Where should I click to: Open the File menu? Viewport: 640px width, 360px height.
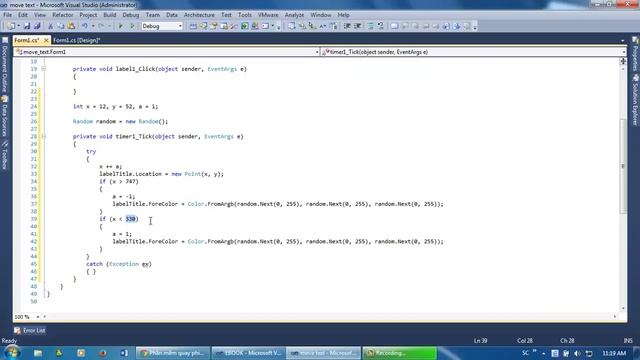[x=7, y=15]
